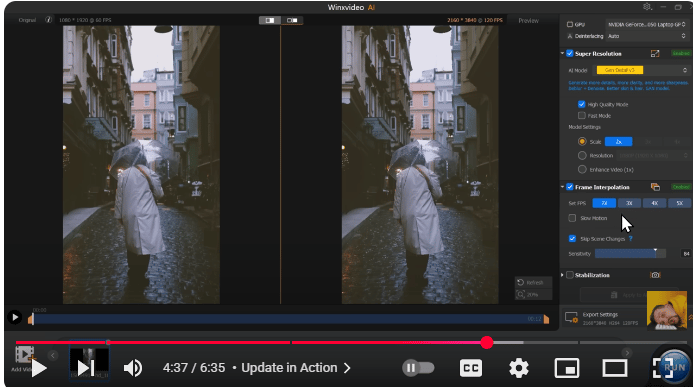
Task: Select the Scale radio option
Action: 582,142
